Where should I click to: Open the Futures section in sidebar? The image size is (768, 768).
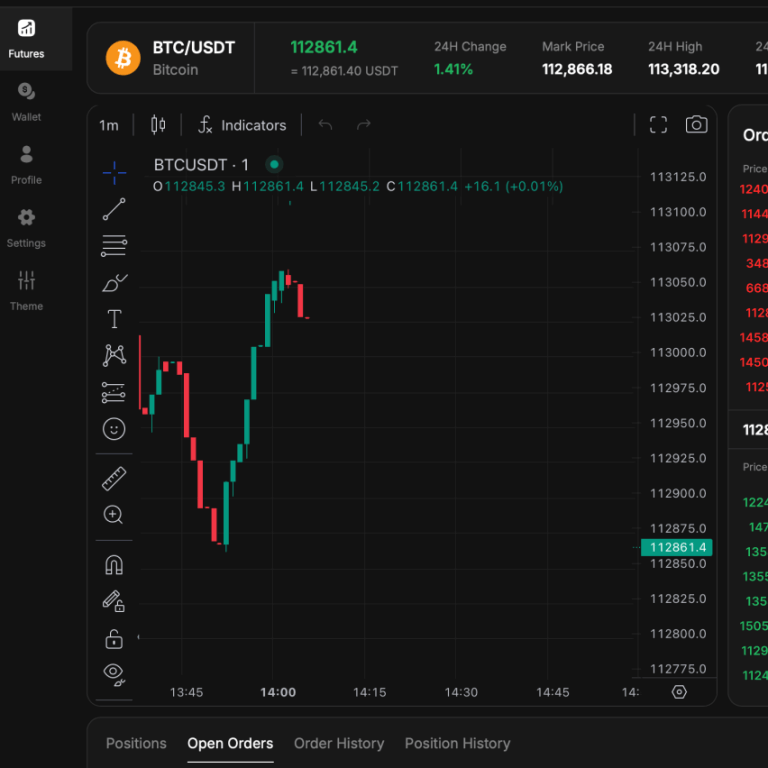point(26,39)
